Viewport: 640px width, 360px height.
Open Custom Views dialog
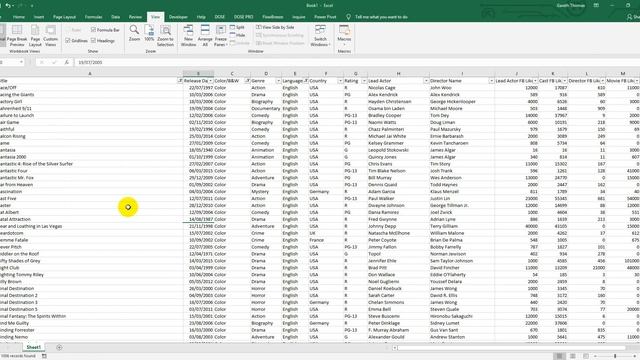click(x=51, y=36)
